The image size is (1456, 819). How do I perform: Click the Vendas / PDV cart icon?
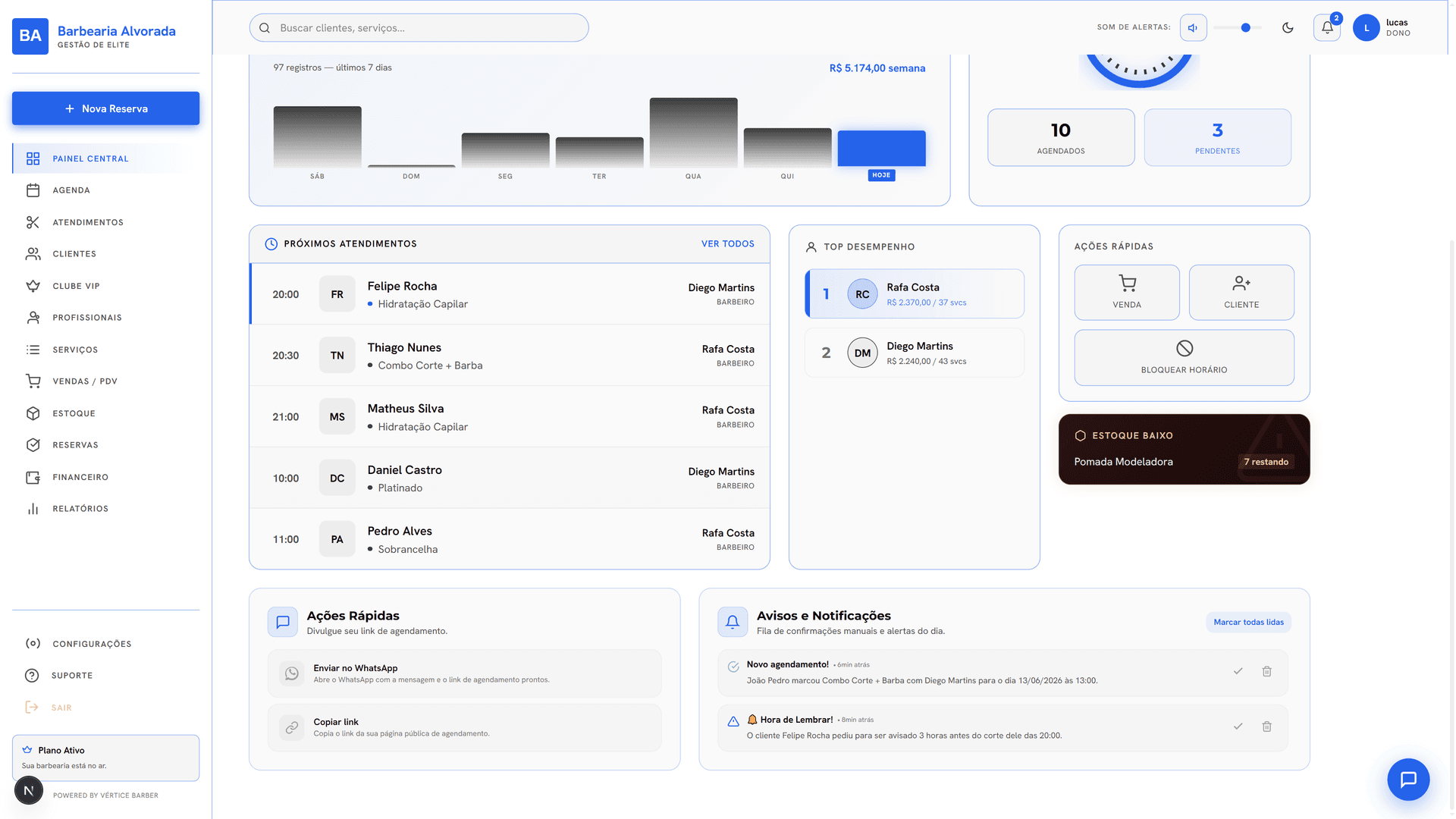click(33, 381)
